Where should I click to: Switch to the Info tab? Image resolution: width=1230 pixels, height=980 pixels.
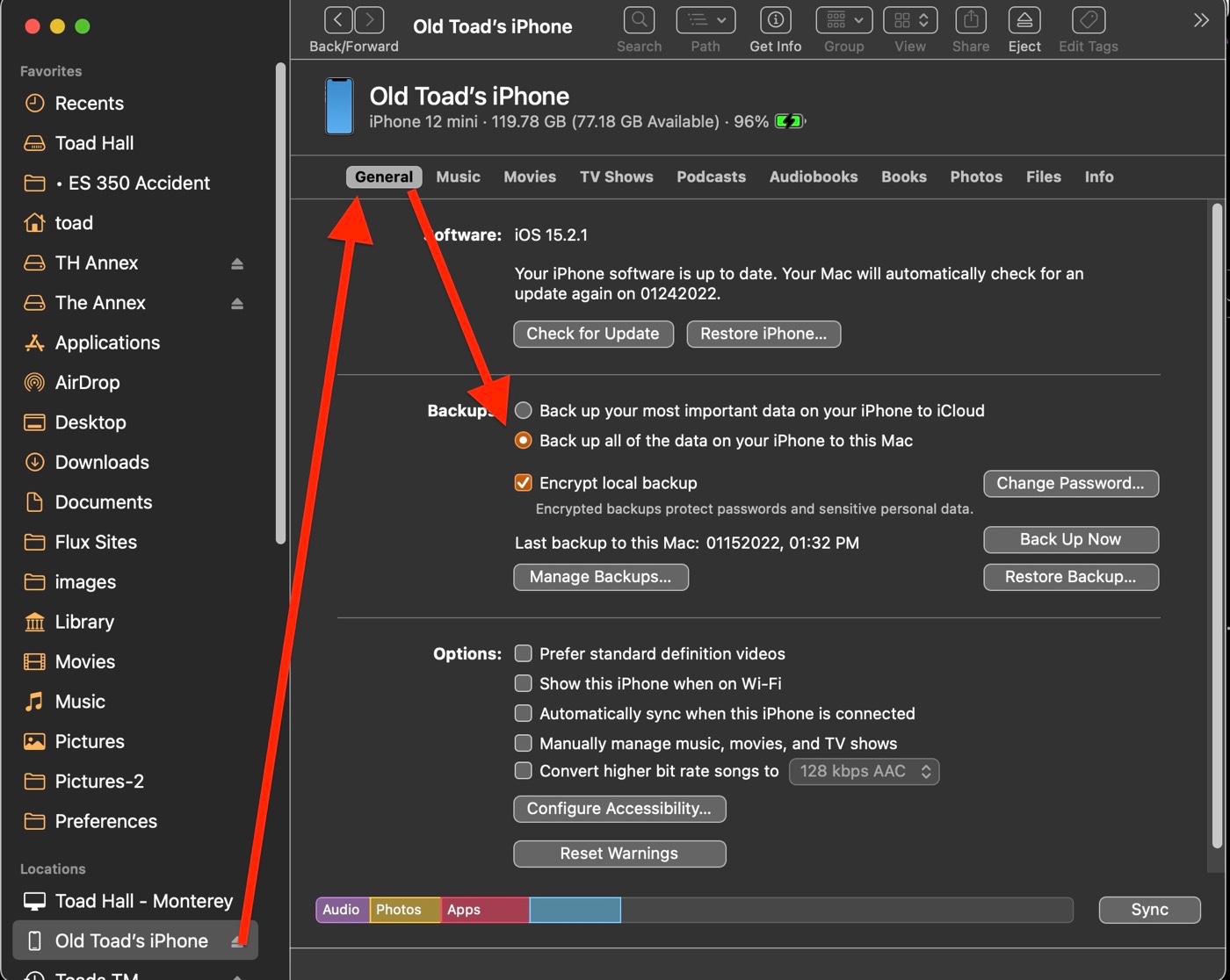[x=1099, y=177]
